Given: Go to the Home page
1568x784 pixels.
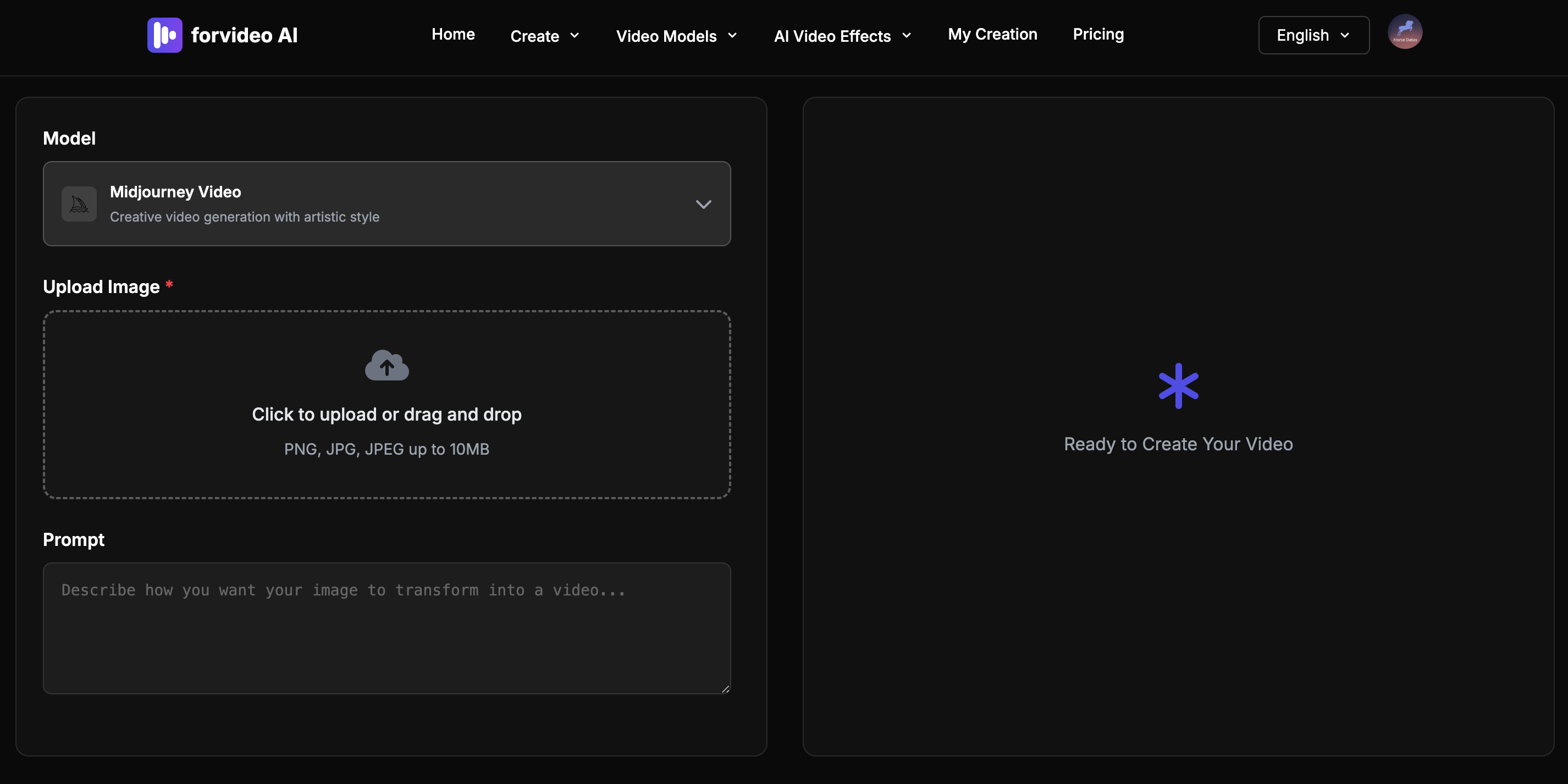Looking at the screenshot, I should point(453,34).
